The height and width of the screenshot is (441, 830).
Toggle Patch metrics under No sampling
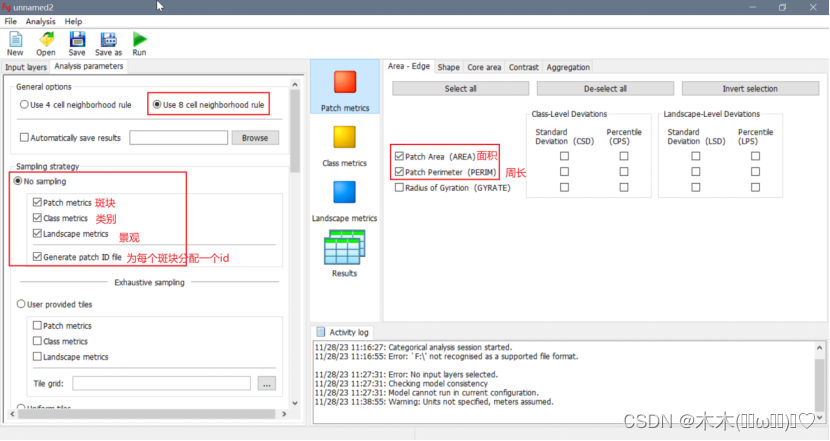point(37,202)
